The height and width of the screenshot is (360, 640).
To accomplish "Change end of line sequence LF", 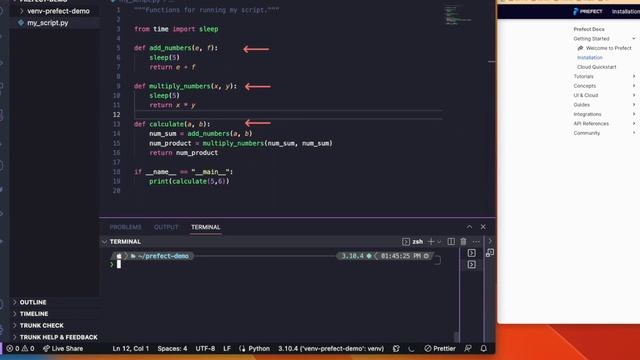I will (227, 349).
